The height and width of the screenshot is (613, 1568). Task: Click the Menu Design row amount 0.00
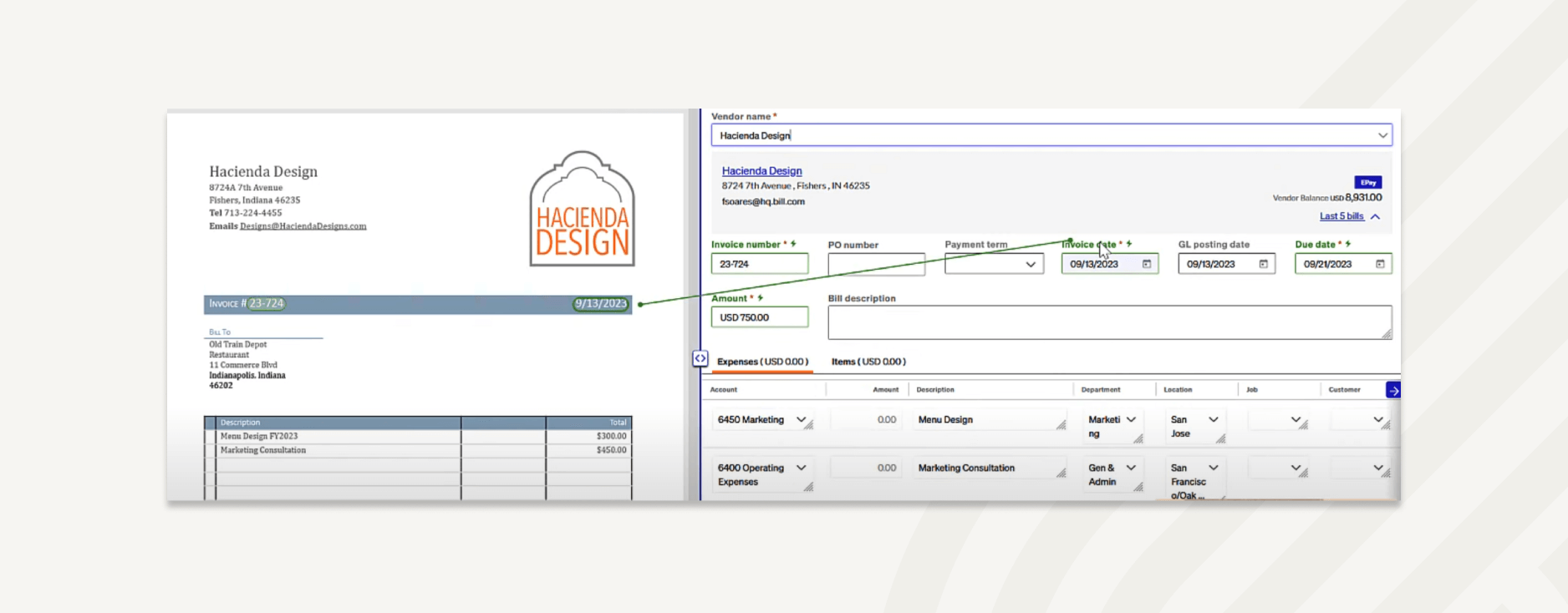click(866, 420)
